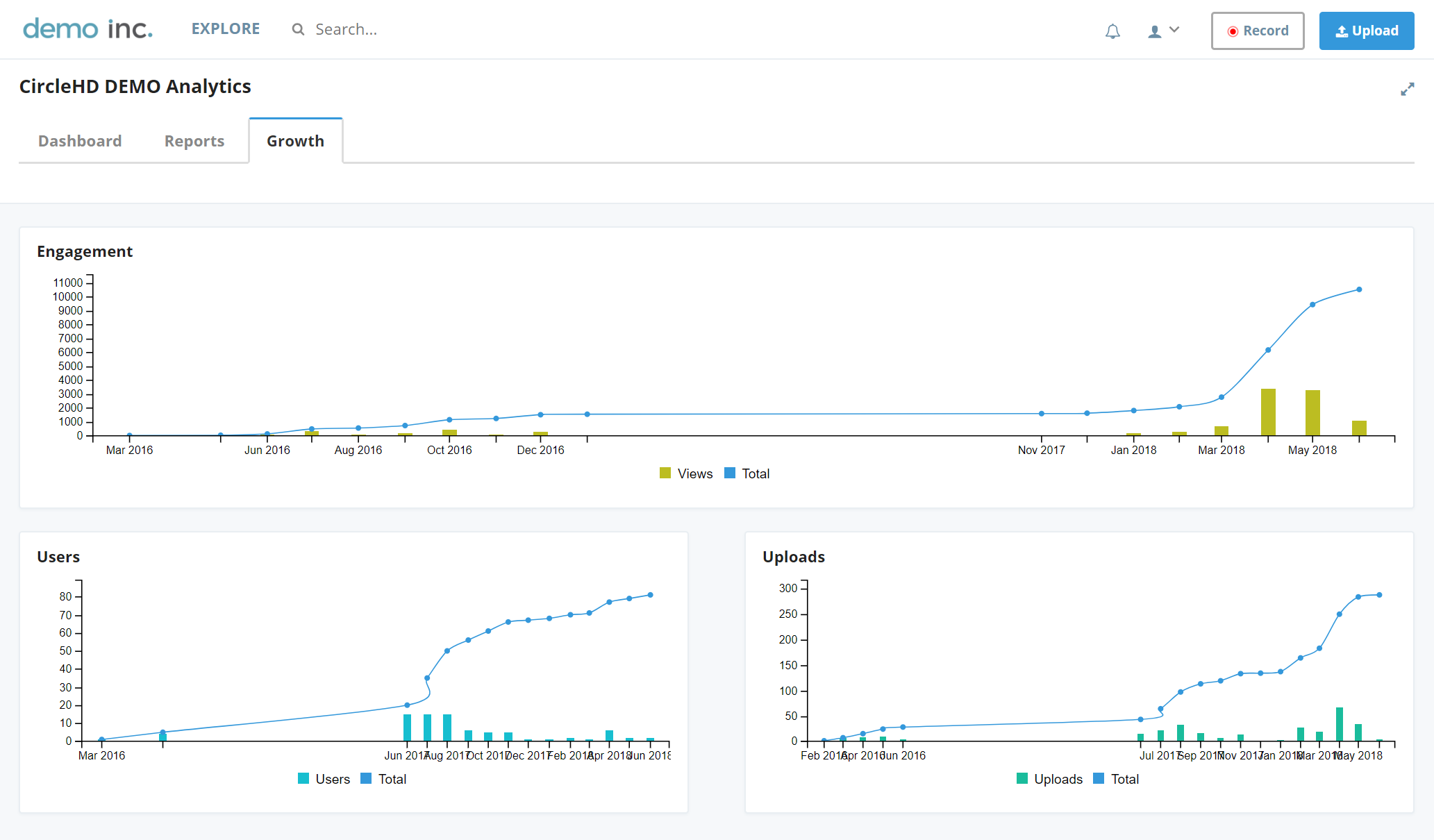1434x840 pixels.
Task: Click the CircleHD DEMO Analytics heading
Action: (135, 86)
